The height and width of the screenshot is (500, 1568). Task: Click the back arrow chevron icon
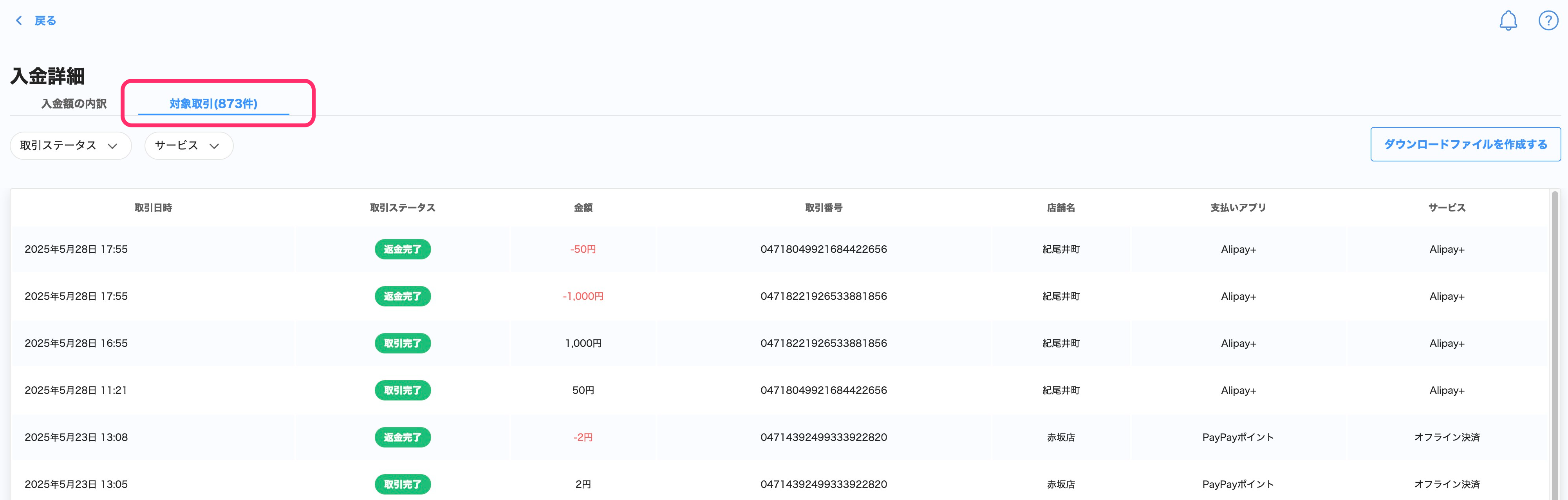pyautogui.click(x=19, y=21)
